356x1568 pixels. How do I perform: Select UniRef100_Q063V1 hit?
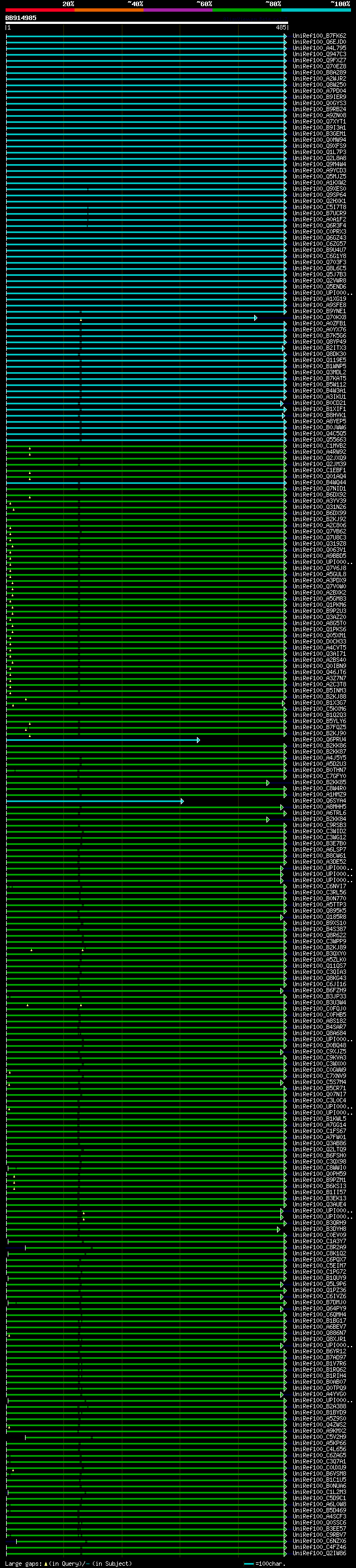(319, 550)
